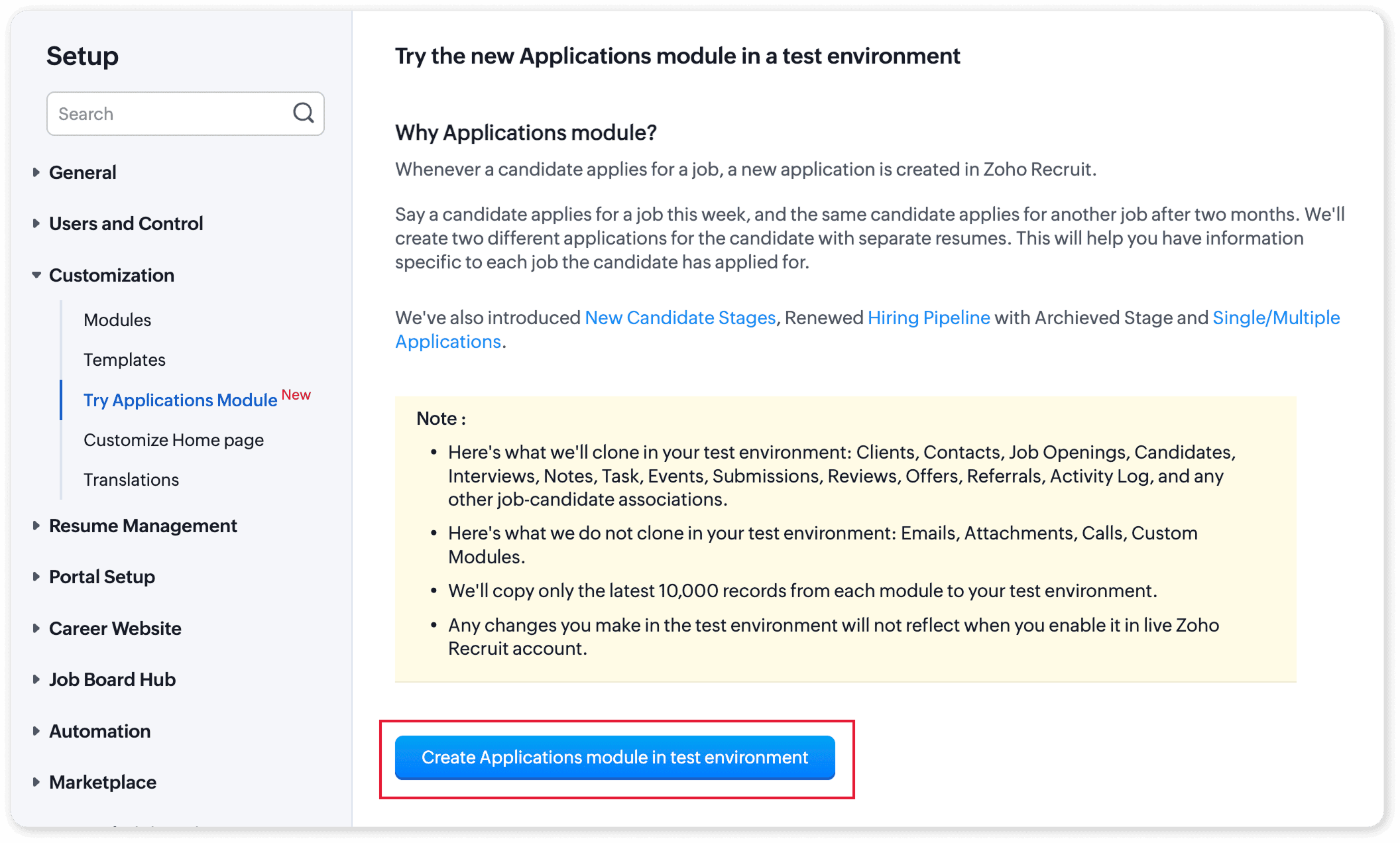Expand the Resume Management section arrow

(x=36, y=526)
